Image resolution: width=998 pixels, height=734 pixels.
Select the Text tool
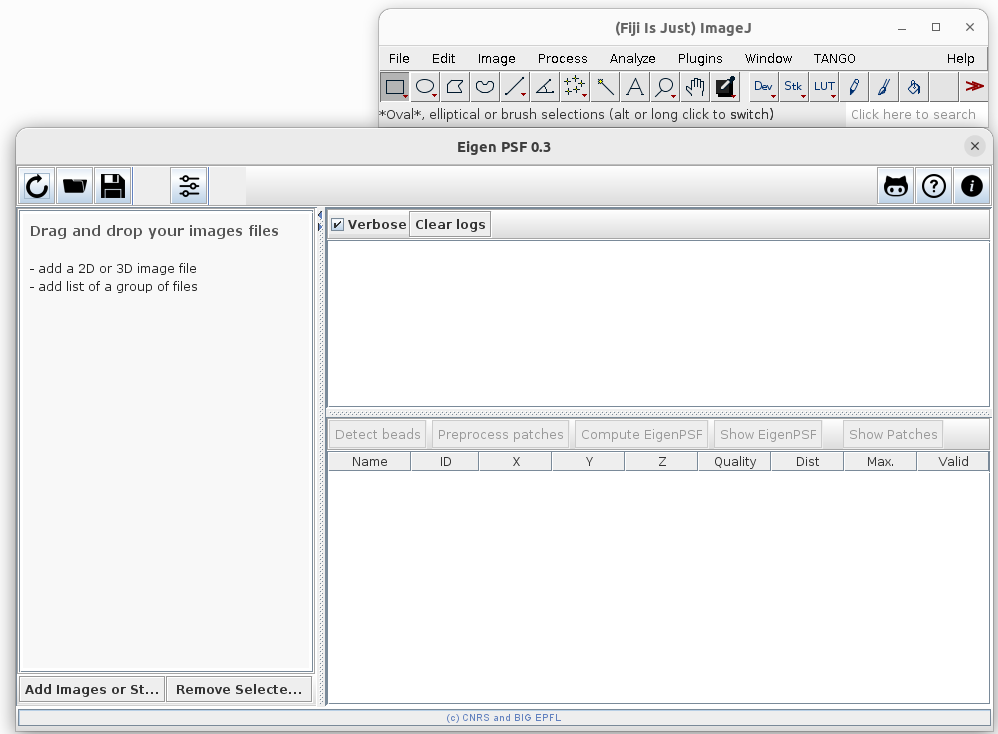coord(634,87)
